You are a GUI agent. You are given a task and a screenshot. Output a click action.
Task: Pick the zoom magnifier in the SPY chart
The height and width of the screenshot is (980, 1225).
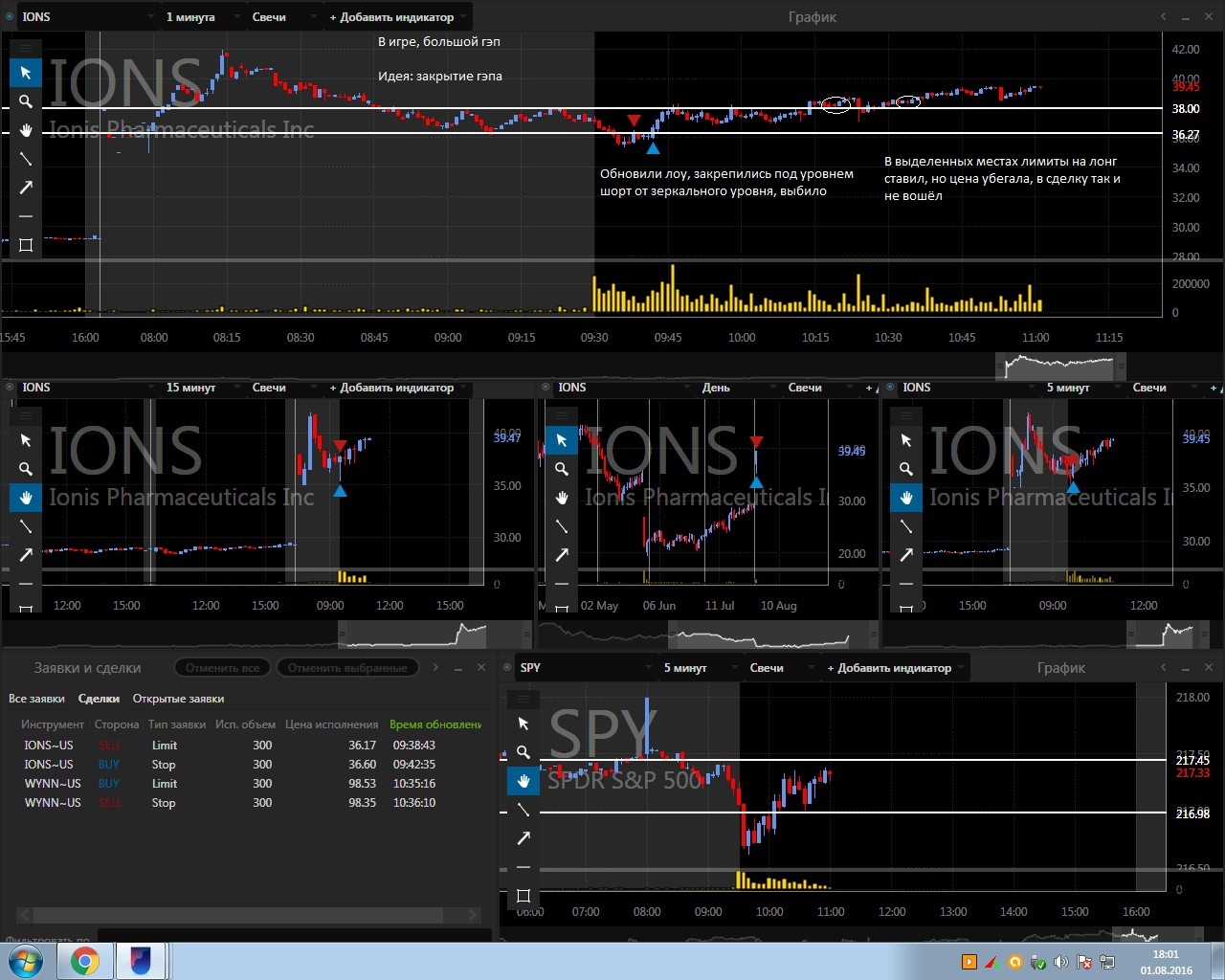[x=523, y=752]
